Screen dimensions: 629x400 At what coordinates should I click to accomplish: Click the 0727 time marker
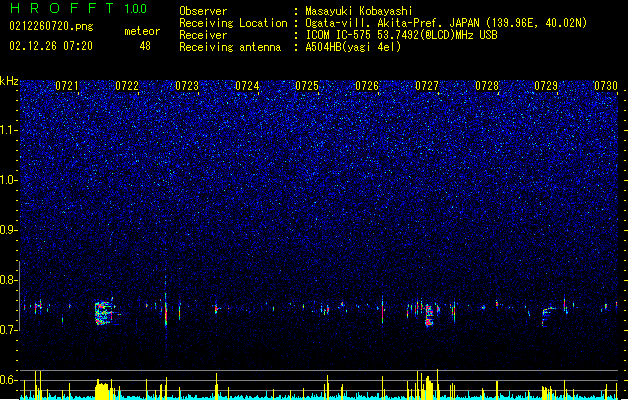(427, 86)
